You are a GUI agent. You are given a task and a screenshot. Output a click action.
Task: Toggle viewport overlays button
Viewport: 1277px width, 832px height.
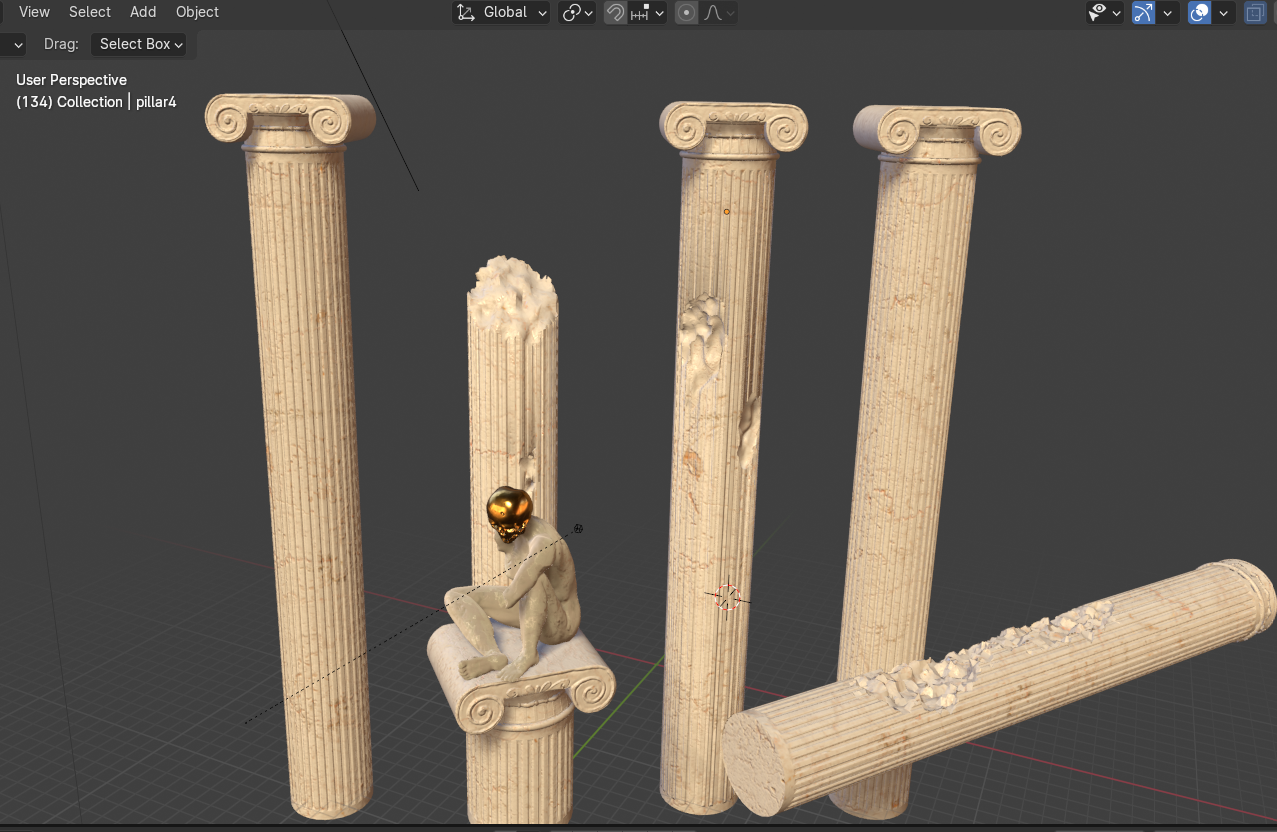(1199, 13)
